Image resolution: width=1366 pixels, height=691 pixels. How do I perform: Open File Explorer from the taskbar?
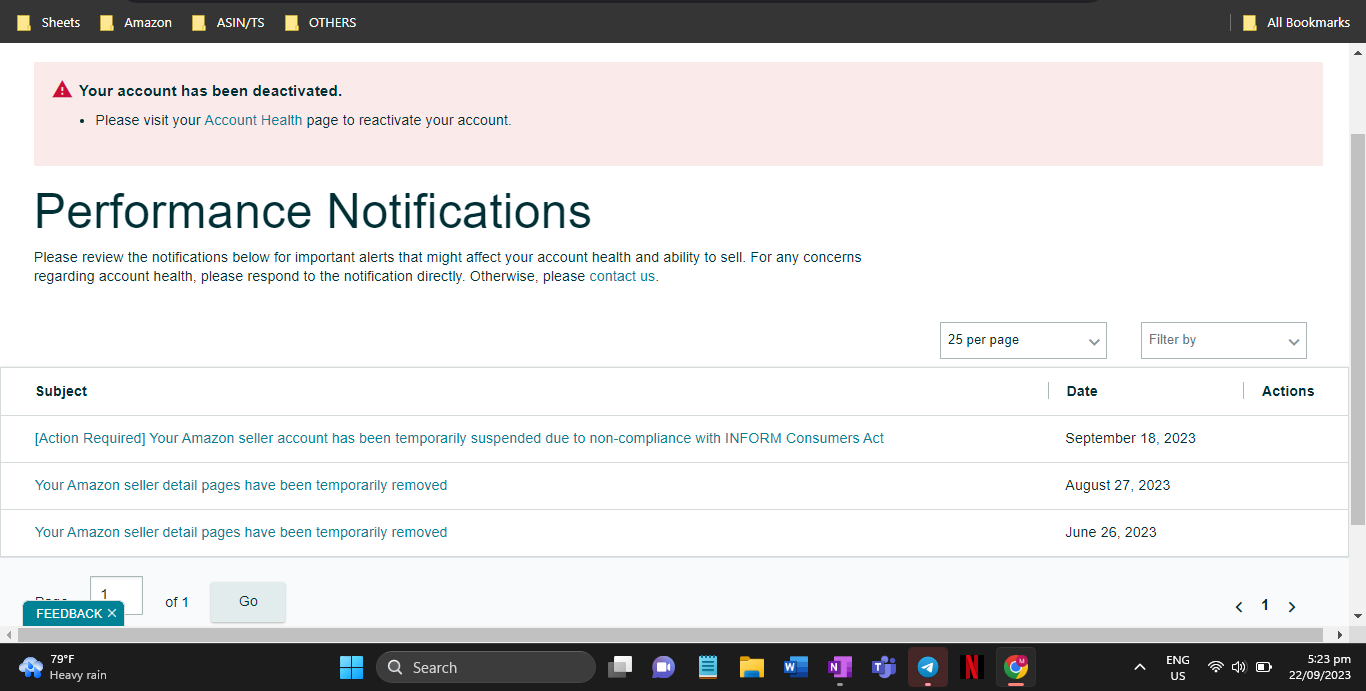coord(752,667)
